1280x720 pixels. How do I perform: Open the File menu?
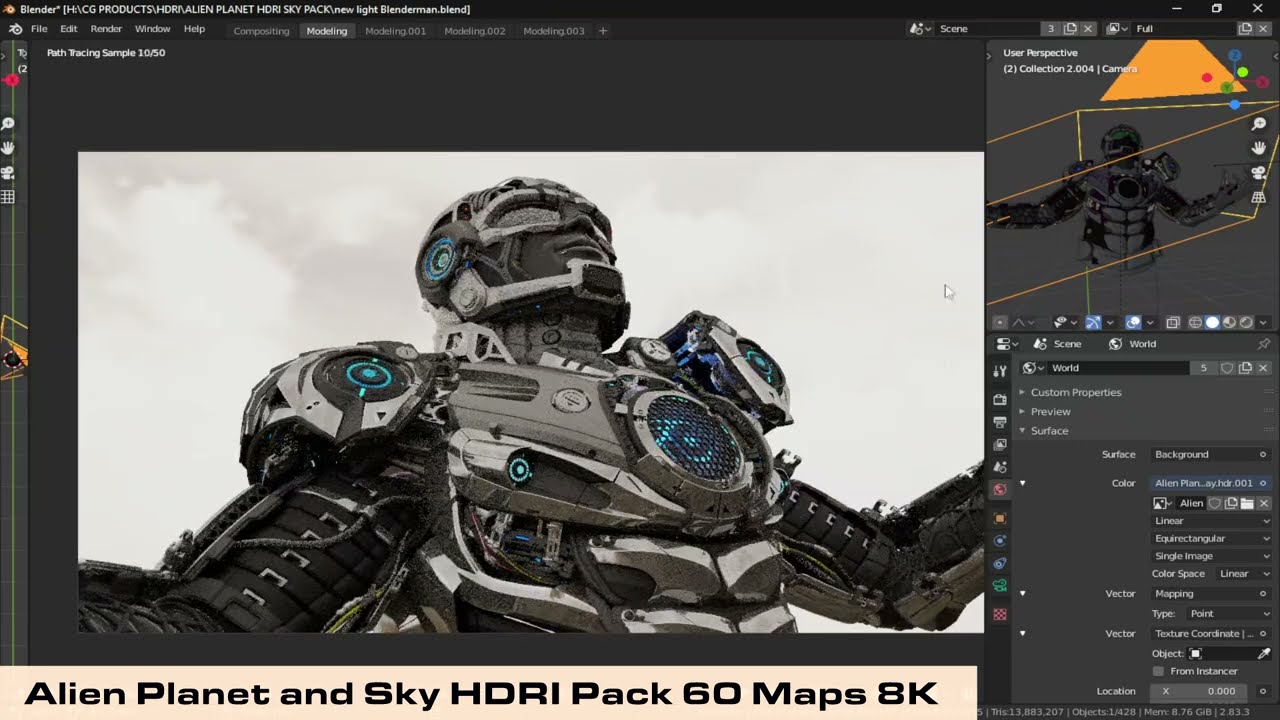tap(39, 29)
